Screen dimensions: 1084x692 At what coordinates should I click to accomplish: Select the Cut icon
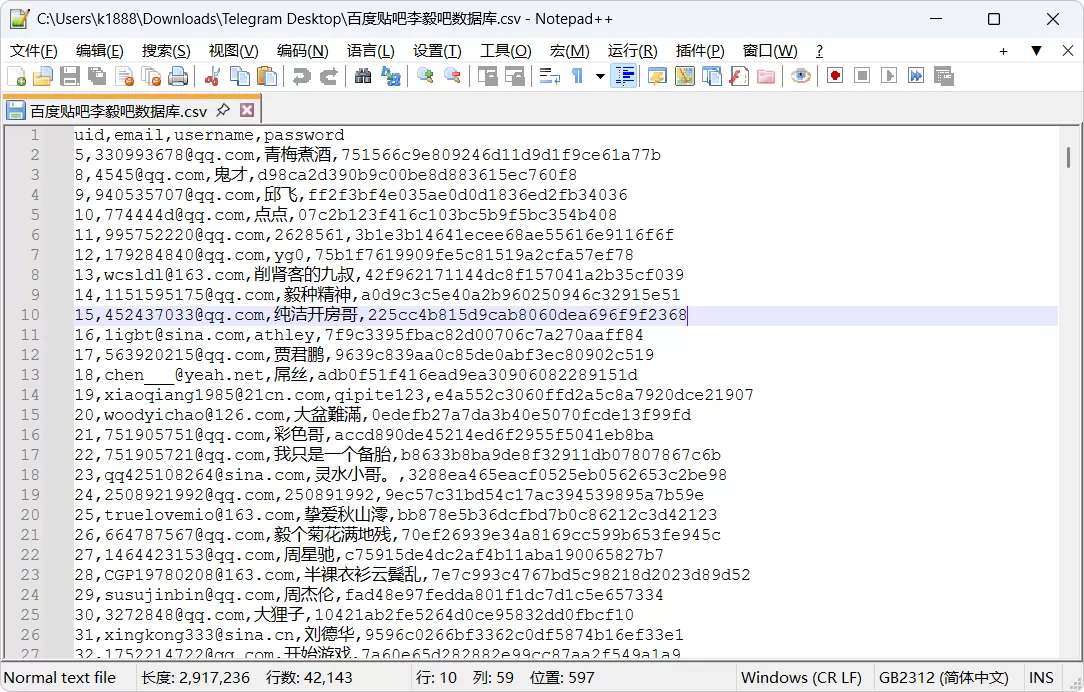click(213, 75)
